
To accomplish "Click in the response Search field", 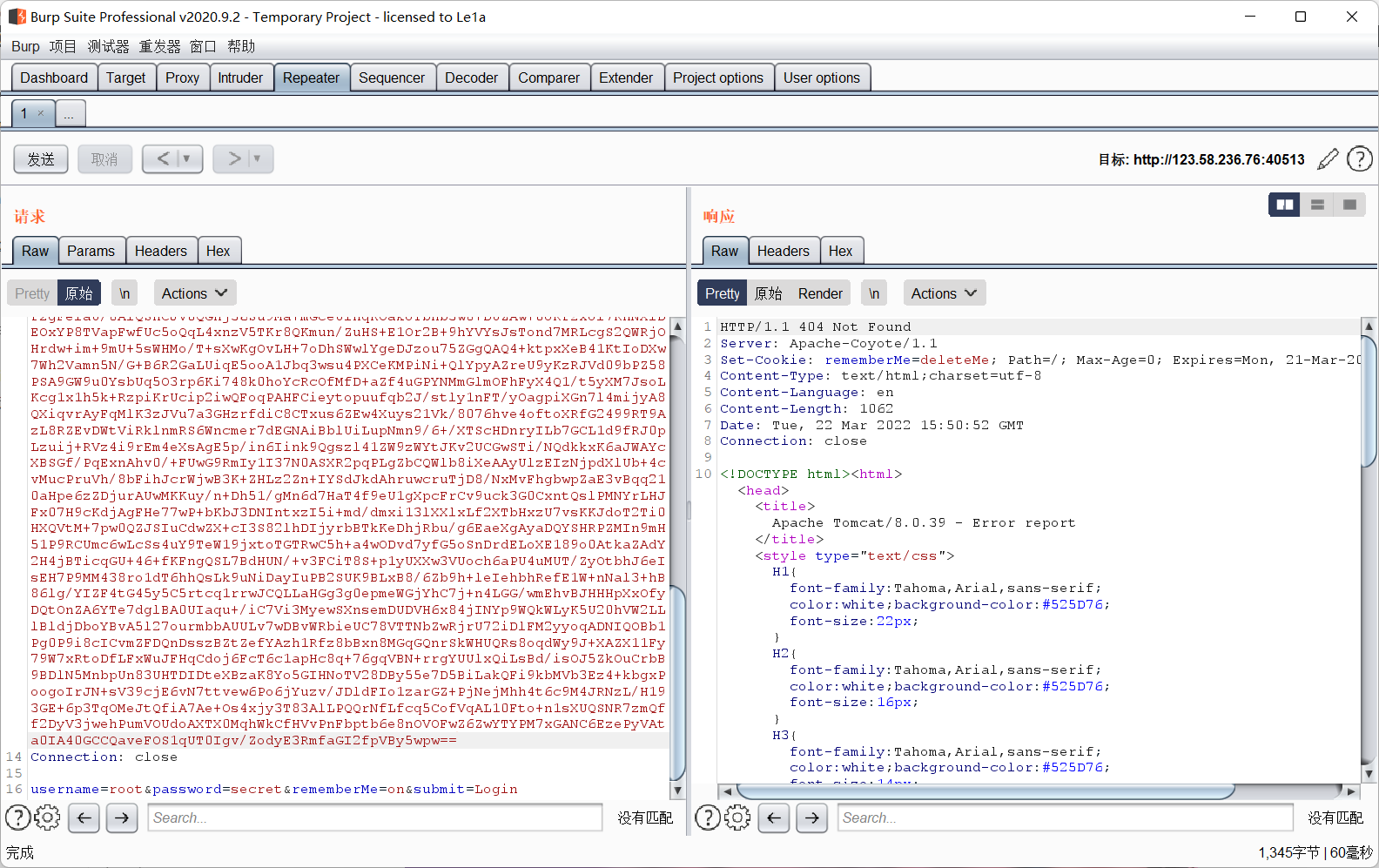I will [x=1066, y=818].
